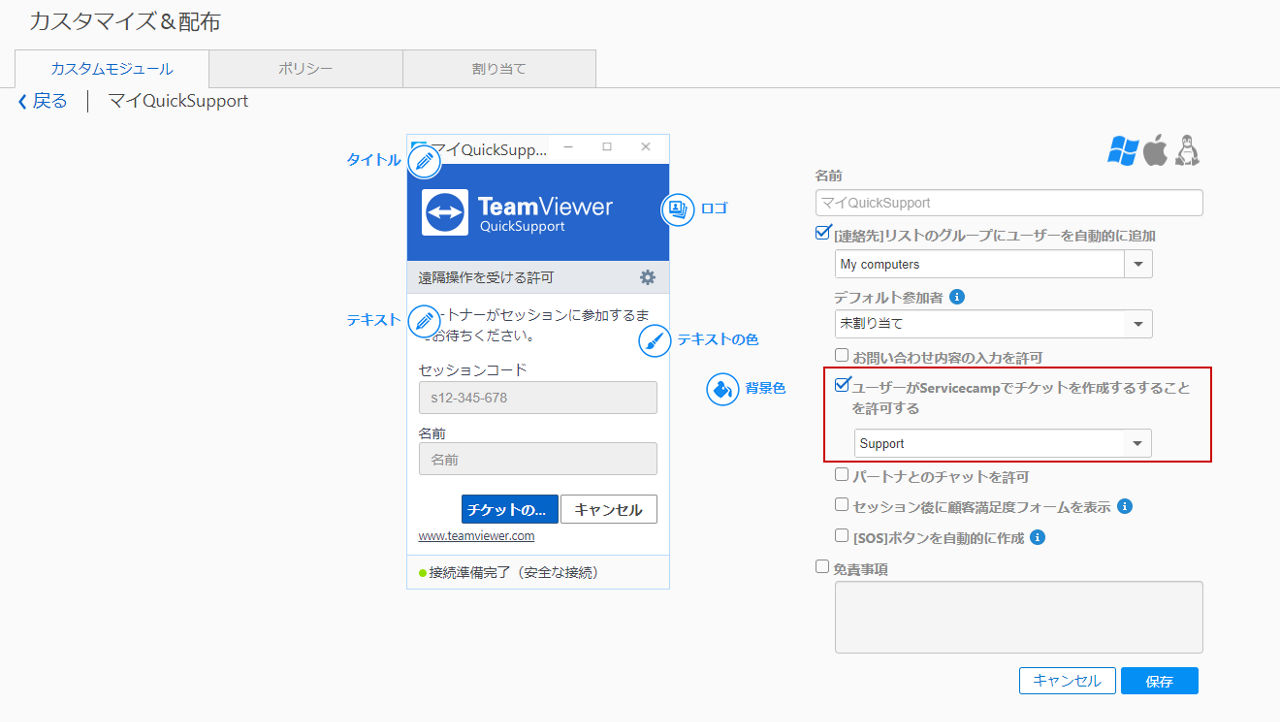Click the gear icon in QuickSupport preview
This screenshot has width=1280, height=722.
(x=648, y=277)
